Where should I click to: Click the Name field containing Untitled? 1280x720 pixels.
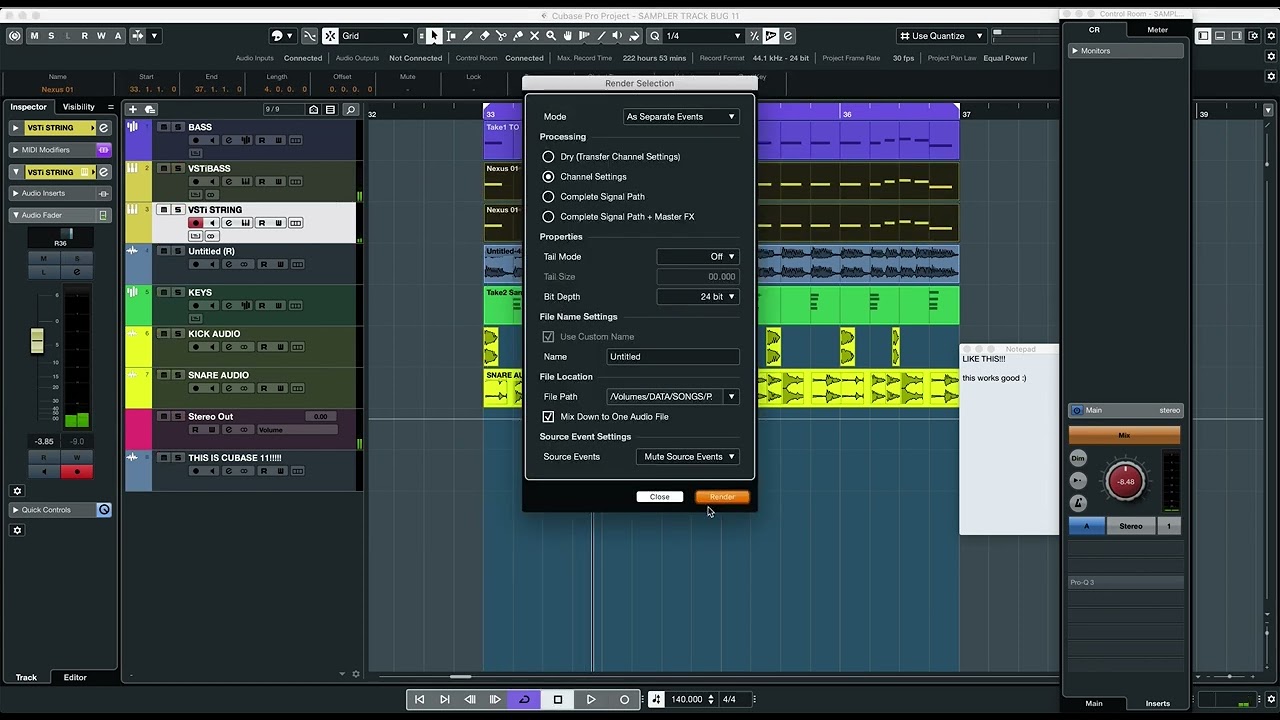coord(673,357)
